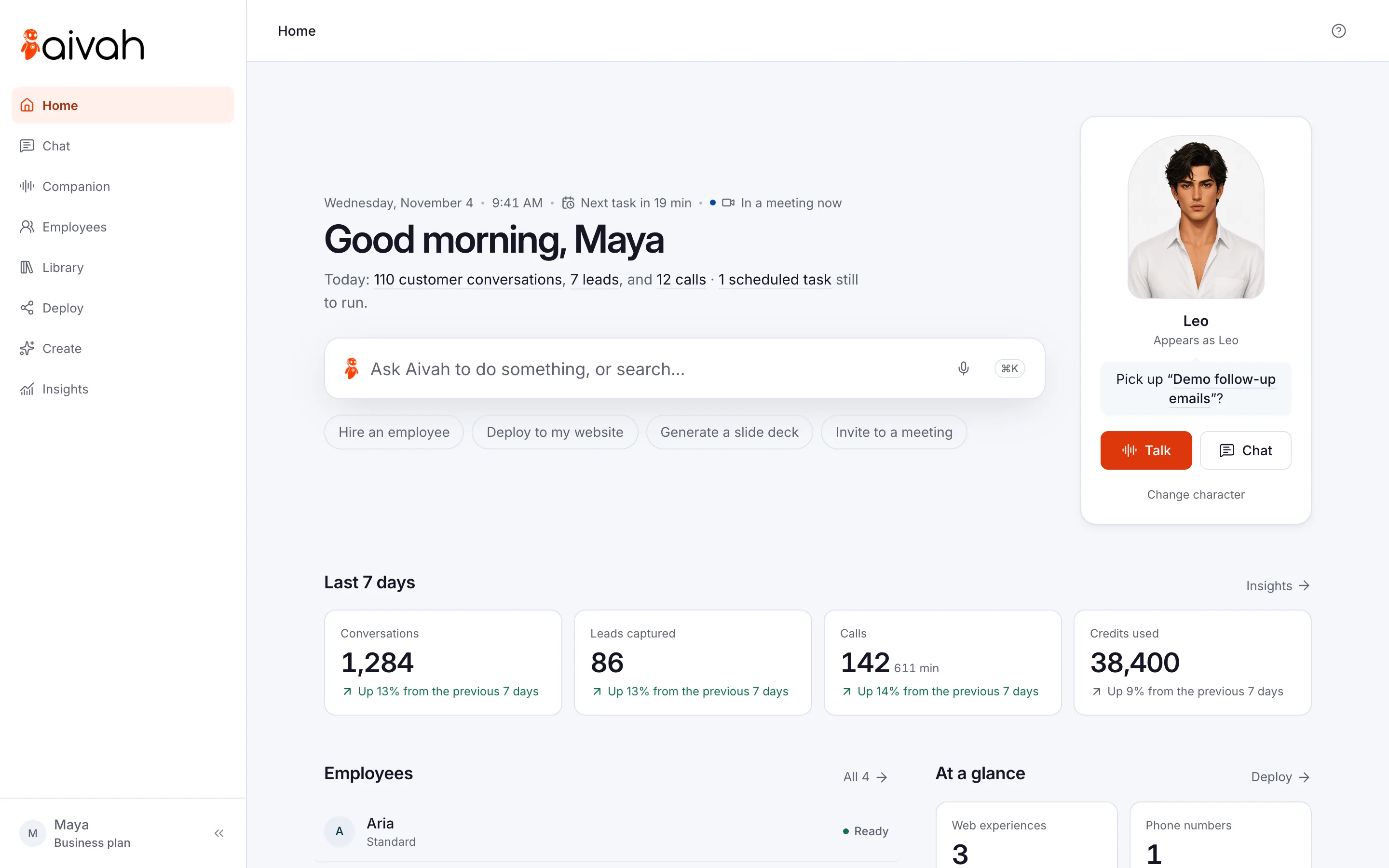Open Insights link beside Last 7 days
This screenshot has width=1389, height=868.
coord(1278,585)
